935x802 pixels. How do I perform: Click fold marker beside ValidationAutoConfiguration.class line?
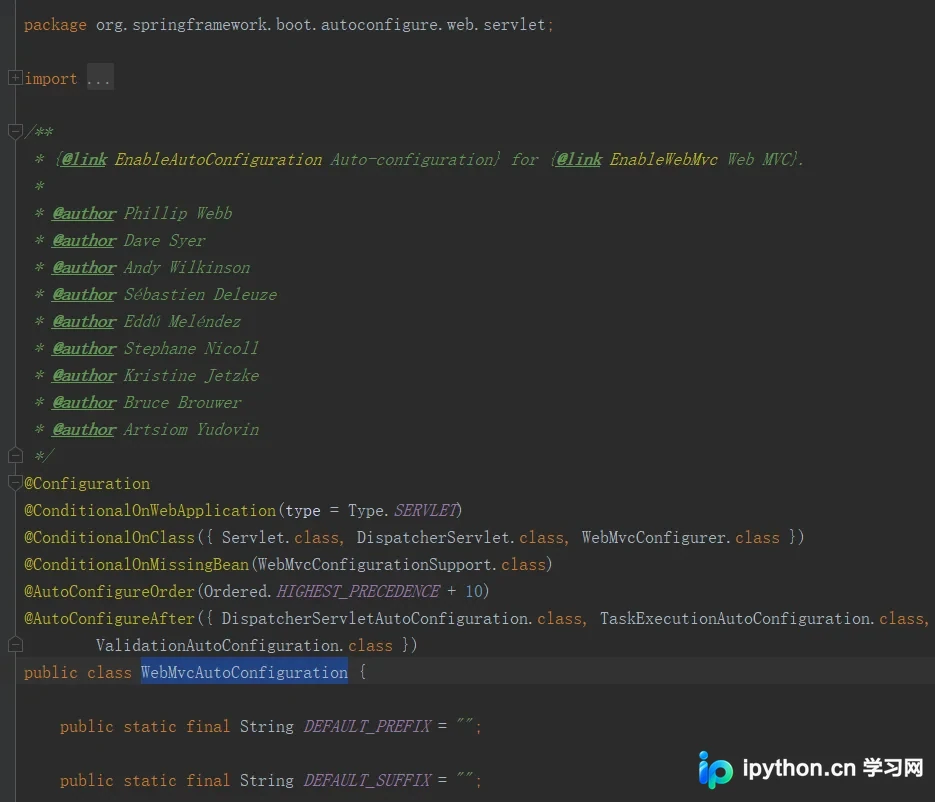tap(15, 645)
